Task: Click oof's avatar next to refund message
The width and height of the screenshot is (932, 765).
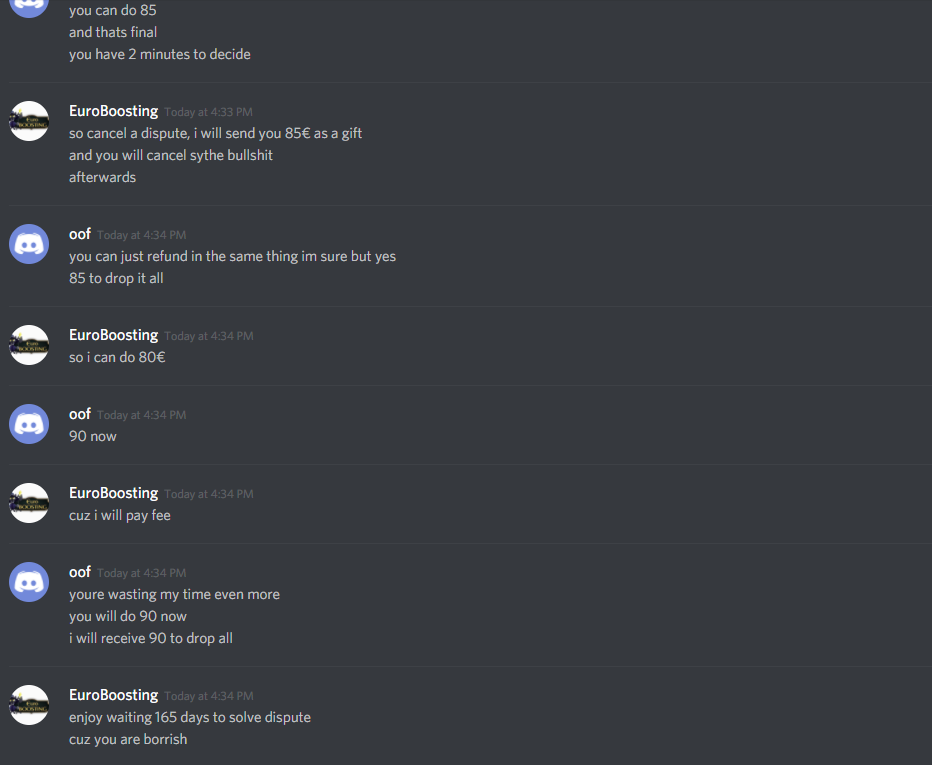Action: (x=29, y=244)
